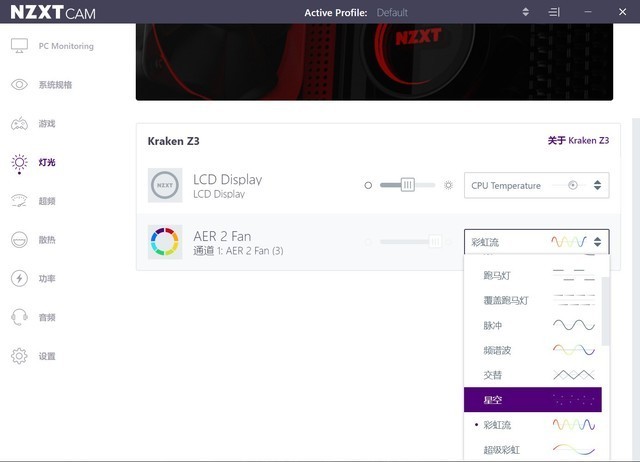Screen dimensions: 640x462
Task: Go to 系统规格 section
Action: (55, 84)
